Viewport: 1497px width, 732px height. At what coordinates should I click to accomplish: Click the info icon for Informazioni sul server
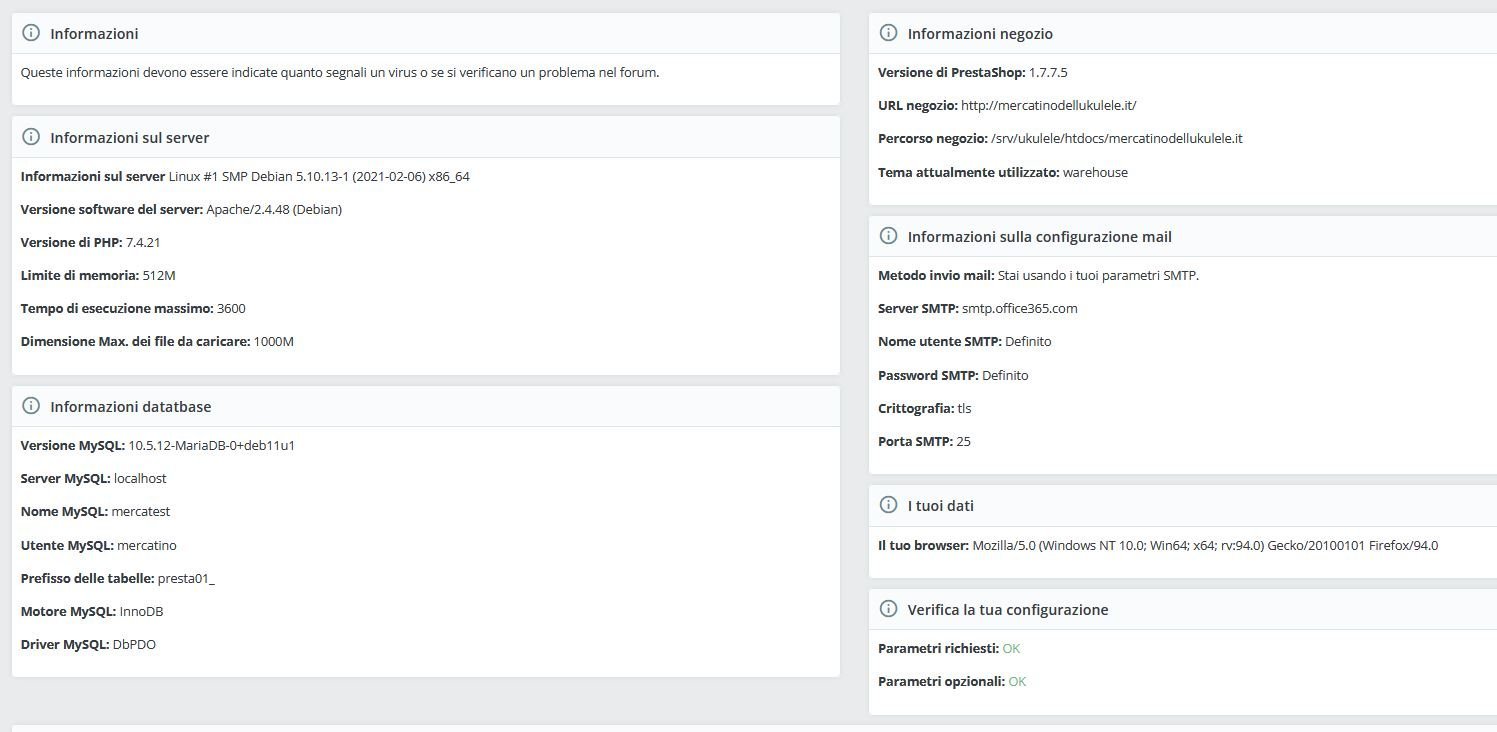31,137
